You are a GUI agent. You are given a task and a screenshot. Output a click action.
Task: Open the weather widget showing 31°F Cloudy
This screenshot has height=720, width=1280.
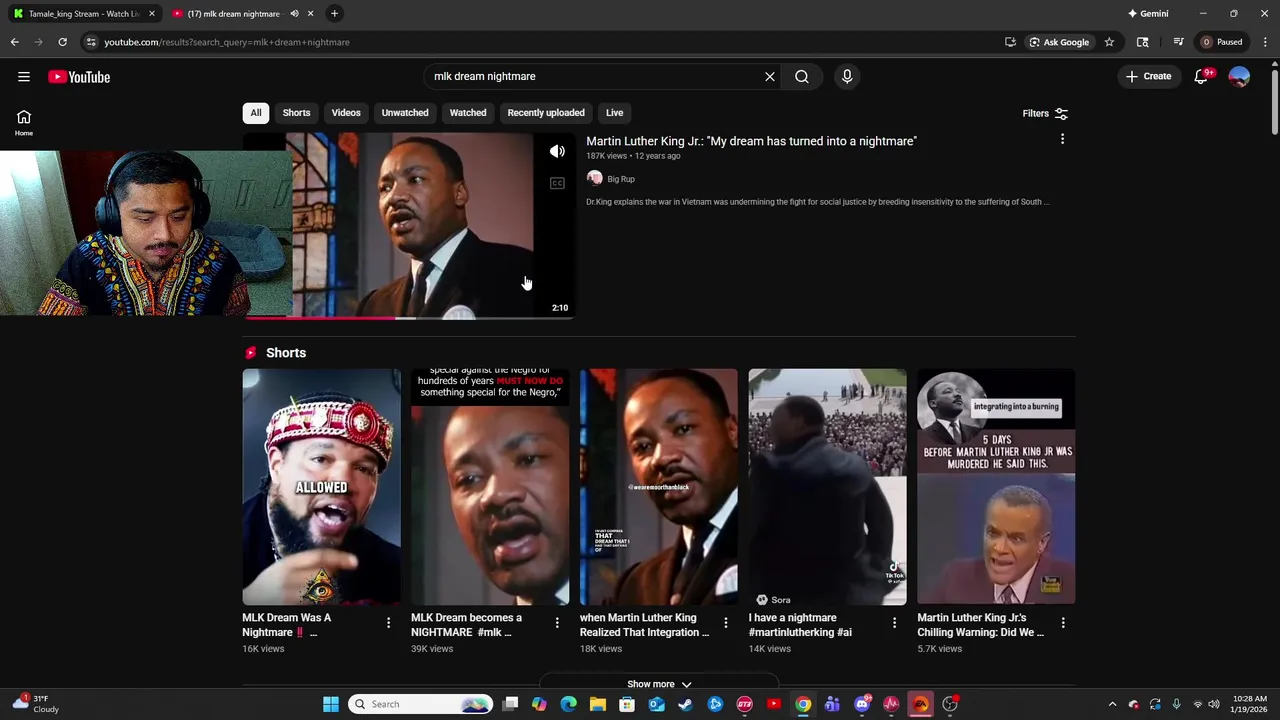coord(38,704)
